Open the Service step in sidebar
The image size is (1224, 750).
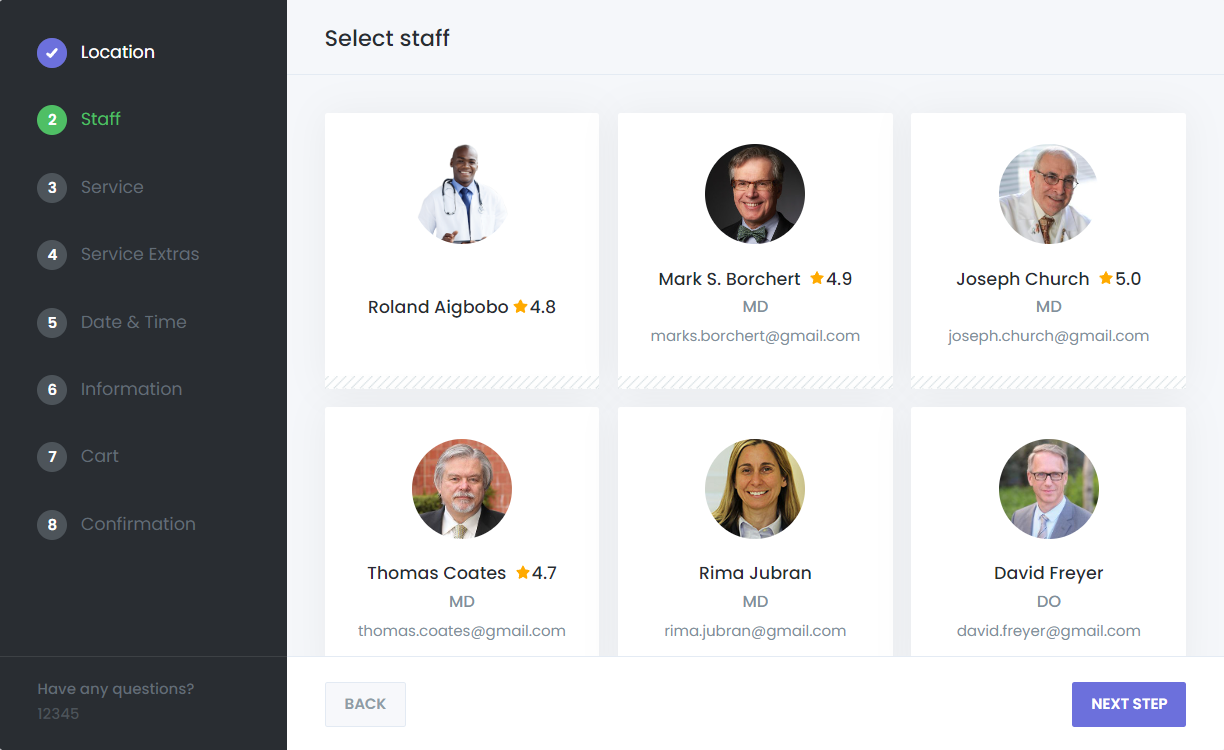[x=112, y=187]
